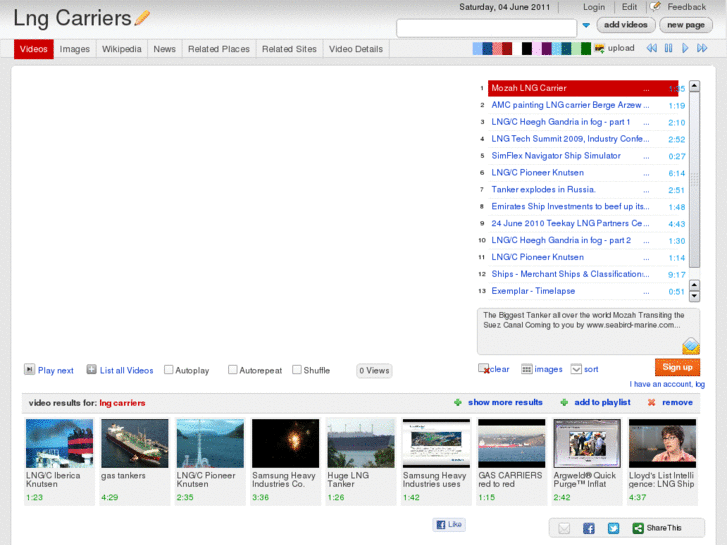Screen dimensions: 727x545
Task: Click the pencil icon beside Lng Carriers title
Action: tap(142, 18)
